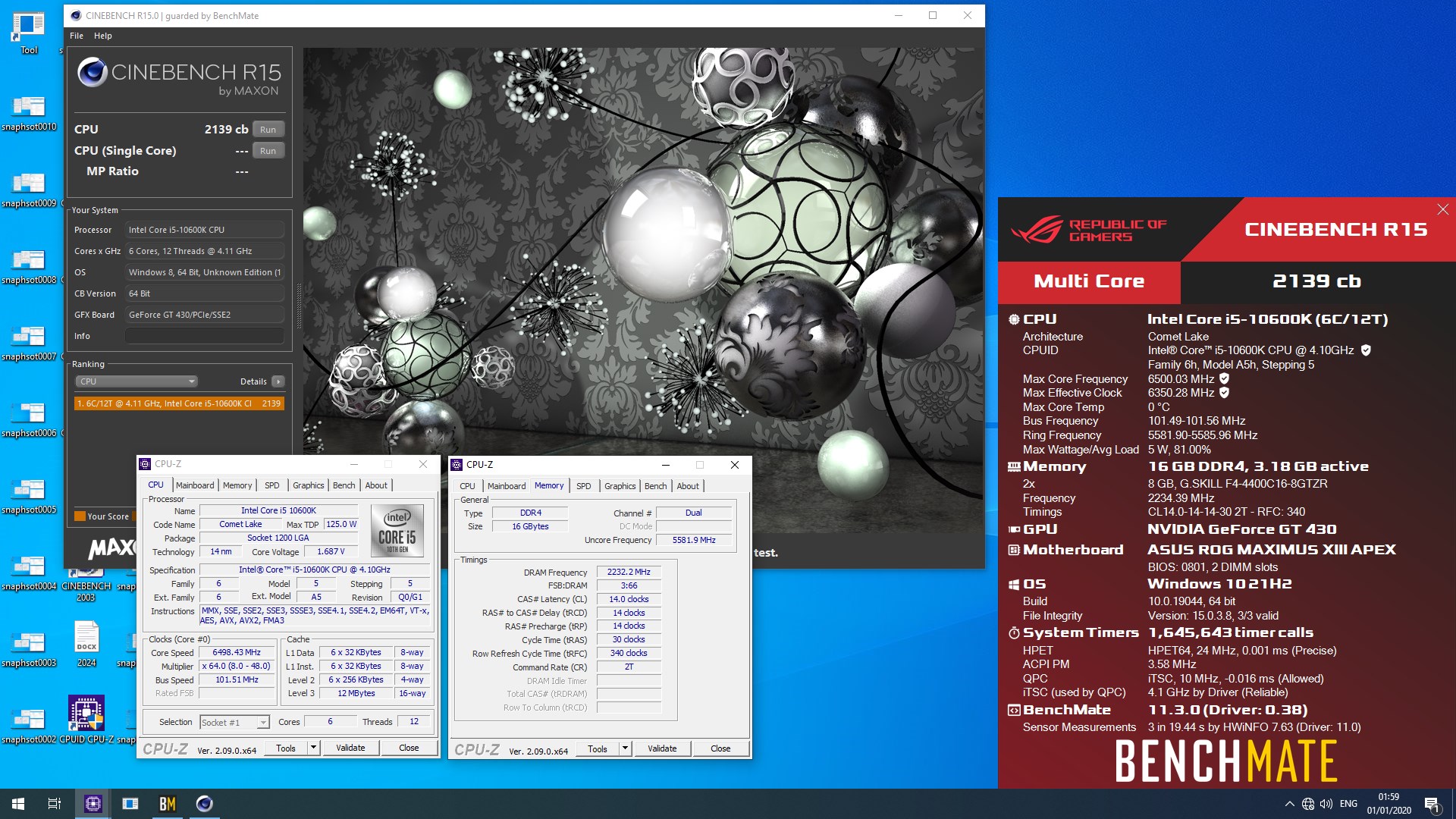Switch to Bench tab in right CPU-Z
The width and height of the screenshot is (1456, 819).
click(656, 486)
